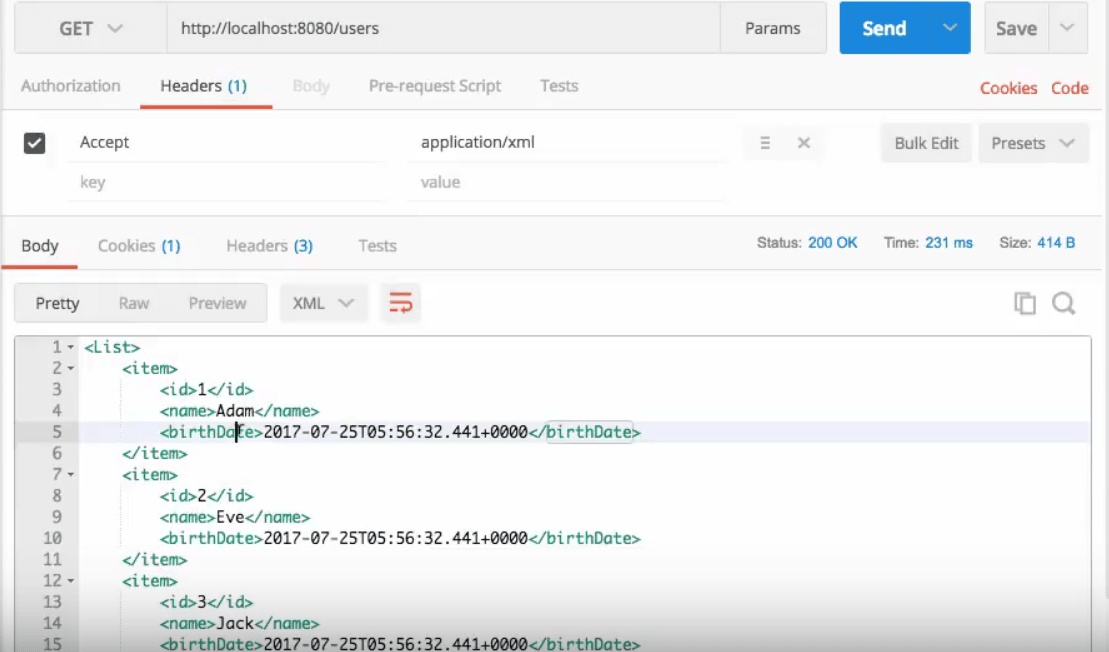Open the response Headers (3) tab
The width and height of the screenshot is (1109, 652).
[269, 246]
